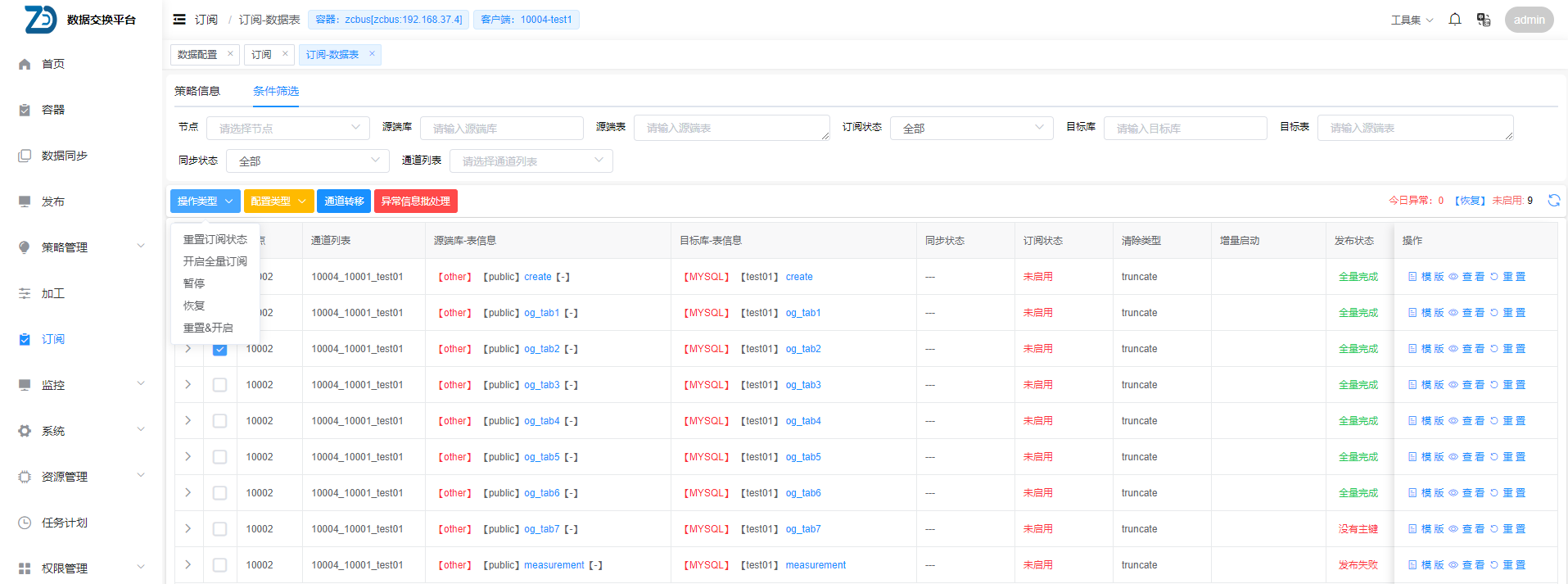Click the 容器 icon in sidebar
This screenshot has height=584, width=1568.
[x=25, y=110]
